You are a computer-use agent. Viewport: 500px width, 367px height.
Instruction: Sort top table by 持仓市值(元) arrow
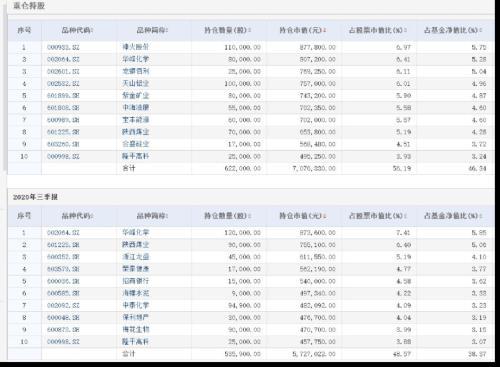click(x=325, y=31)
